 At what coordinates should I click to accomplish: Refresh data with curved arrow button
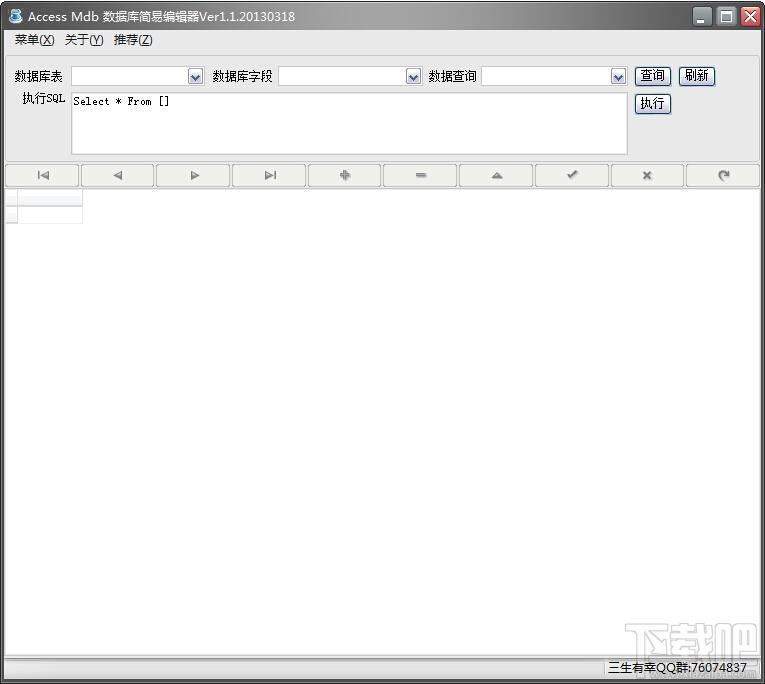click(723, 176)
